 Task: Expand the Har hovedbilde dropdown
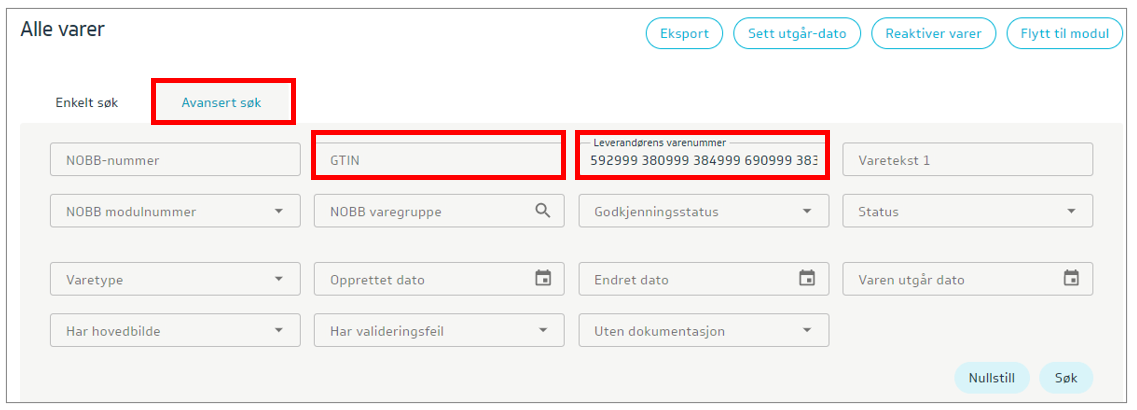(x=278, y=330)
